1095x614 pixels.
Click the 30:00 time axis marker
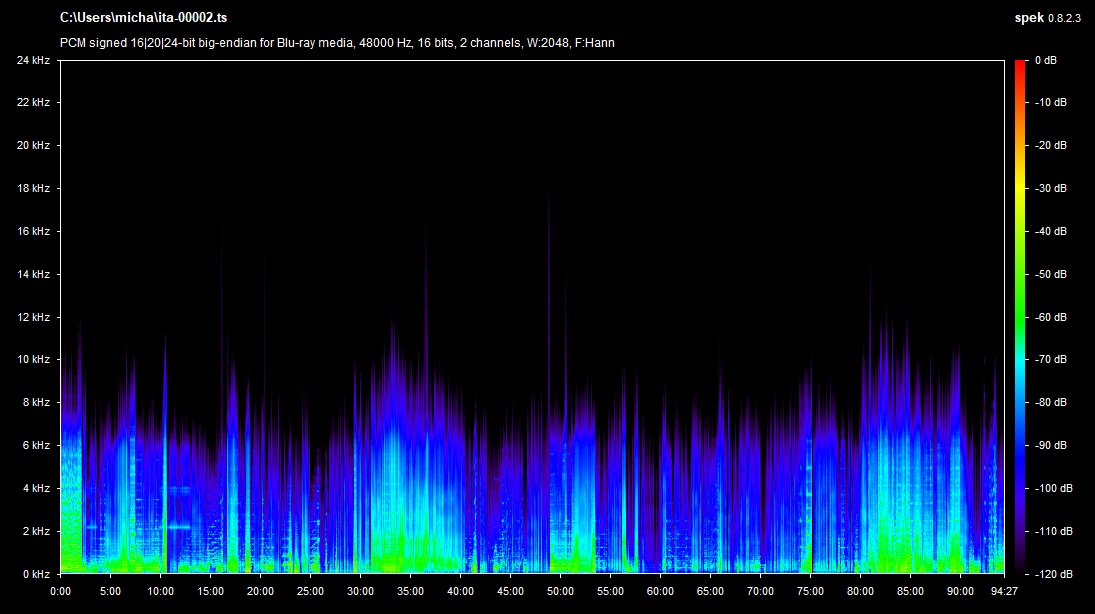360,590
